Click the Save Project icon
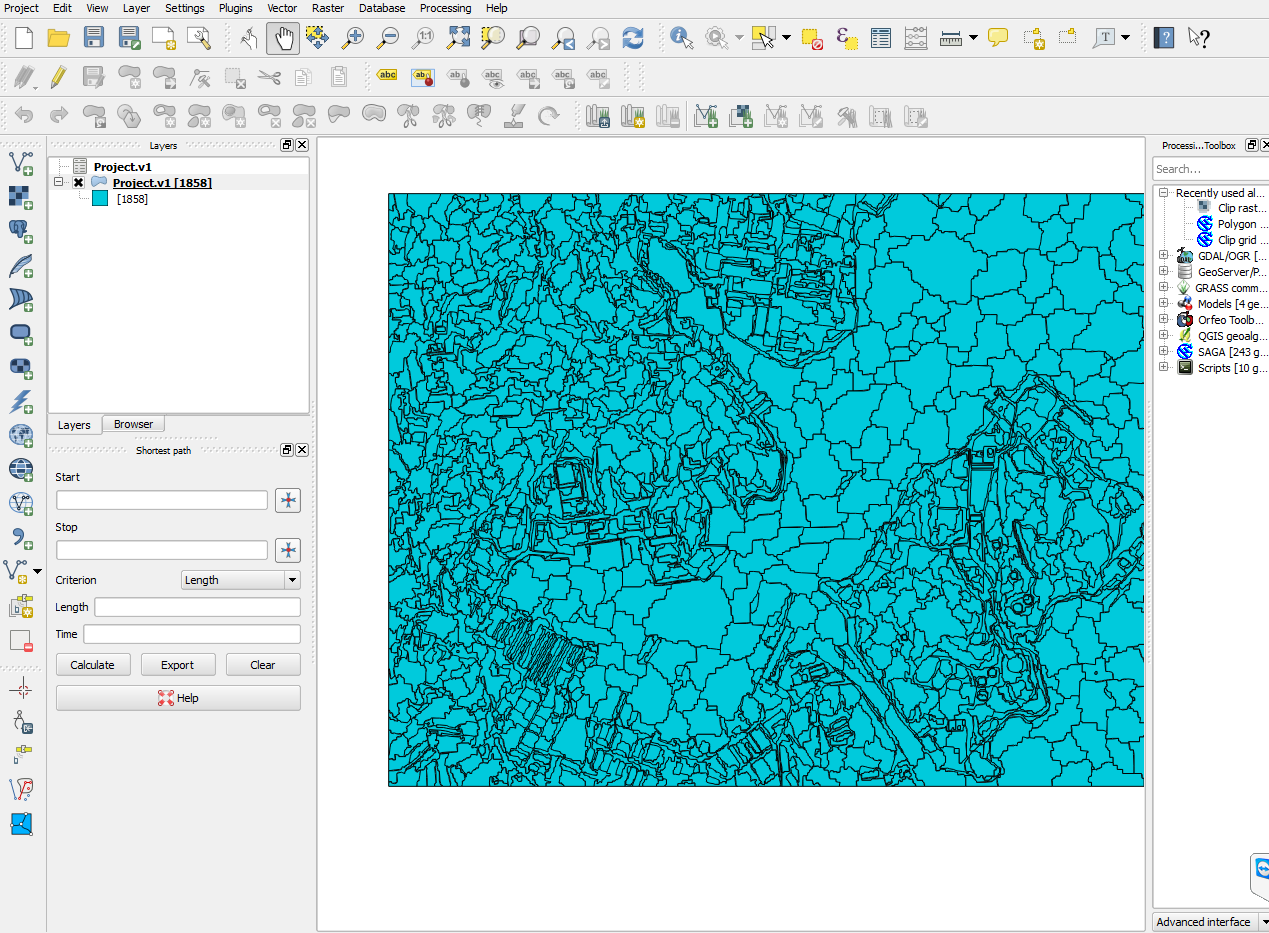Viewport: 1269px width, 933px height. point(93,38)
